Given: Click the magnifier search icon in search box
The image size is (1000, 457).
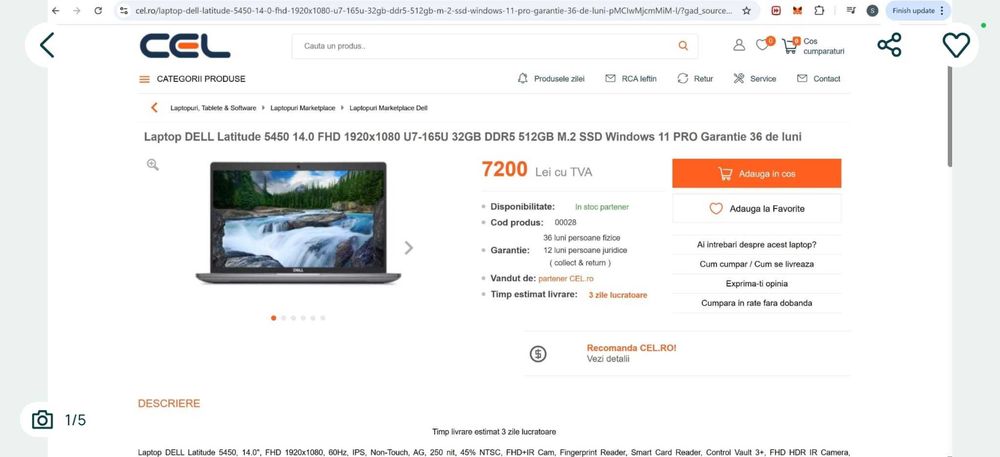Looking at the screenshot, I should [683, 46].
